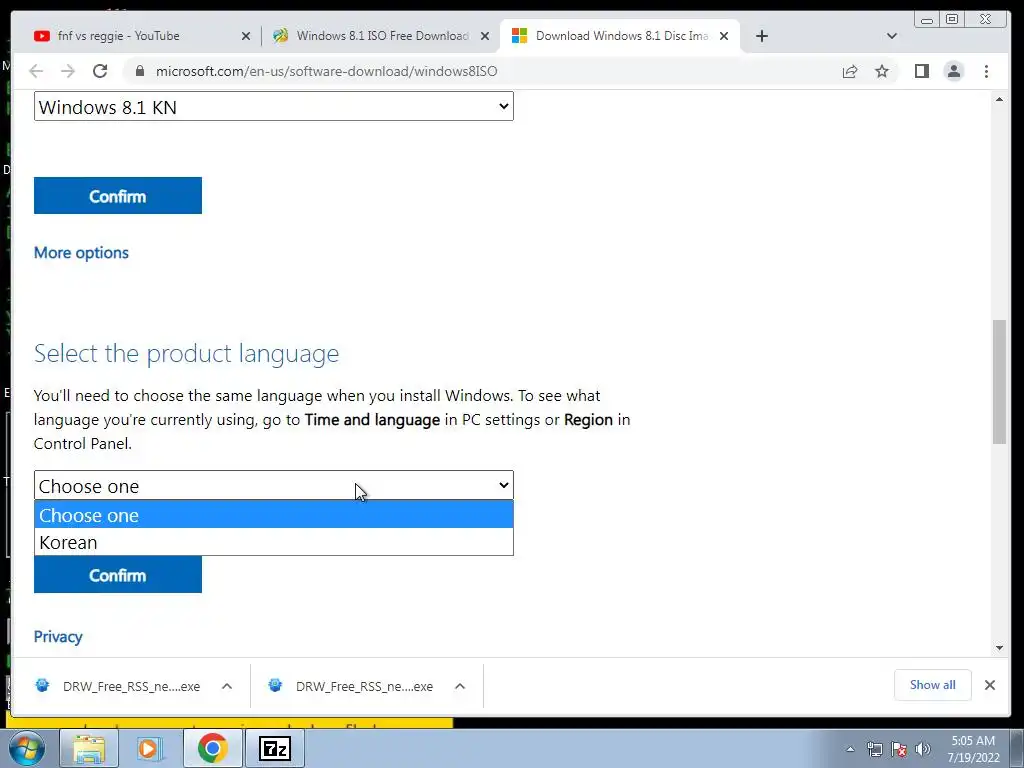Click the page scrollbar down arrow
Viewport: 1024px width, 768px height.
[x=999, y=648]
